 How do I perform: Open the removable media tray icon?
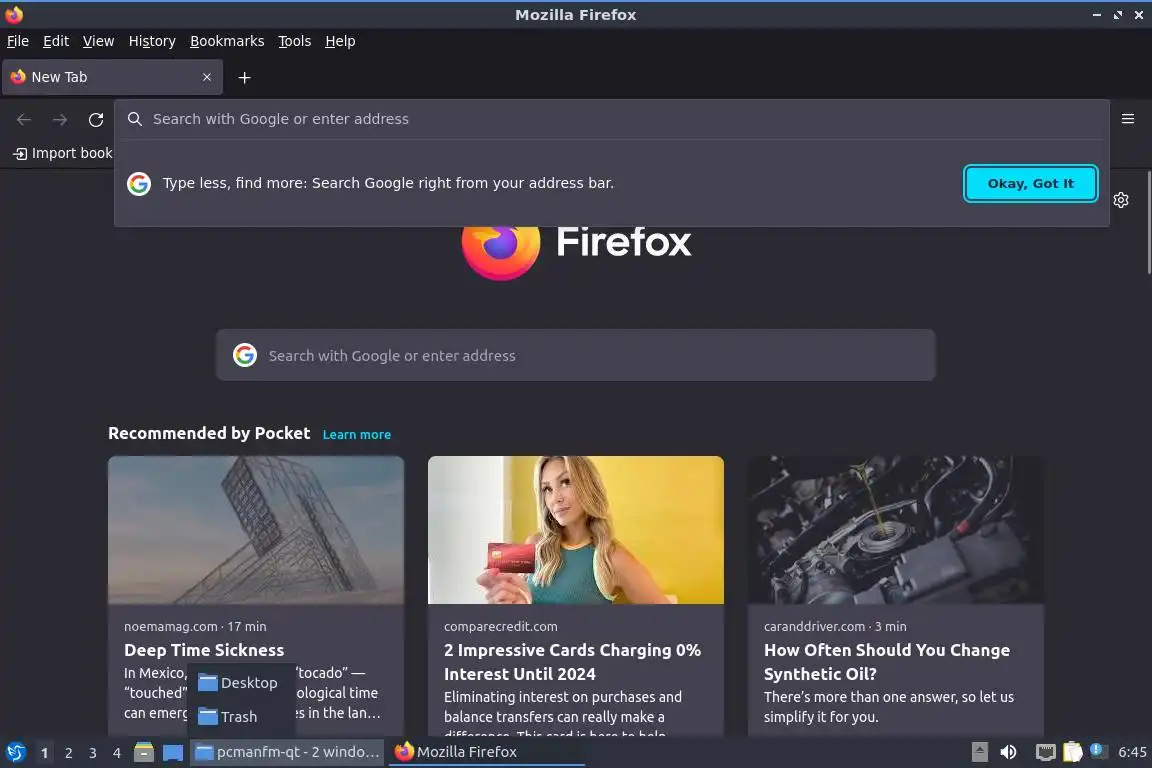click(979, 752)
